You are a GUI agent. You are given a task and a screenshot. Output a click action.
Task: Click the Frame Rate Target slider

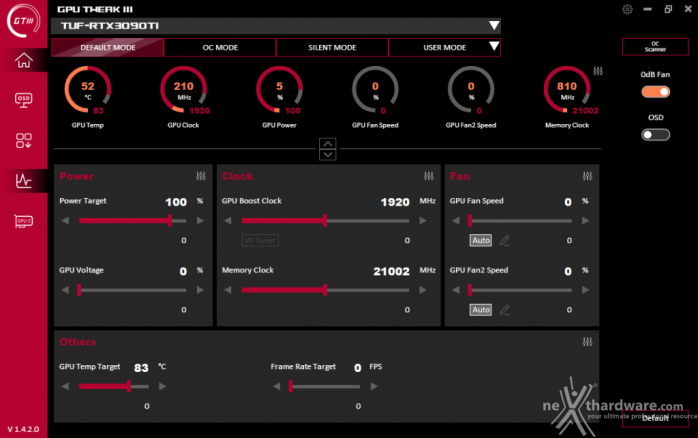(x=325, y=386)
